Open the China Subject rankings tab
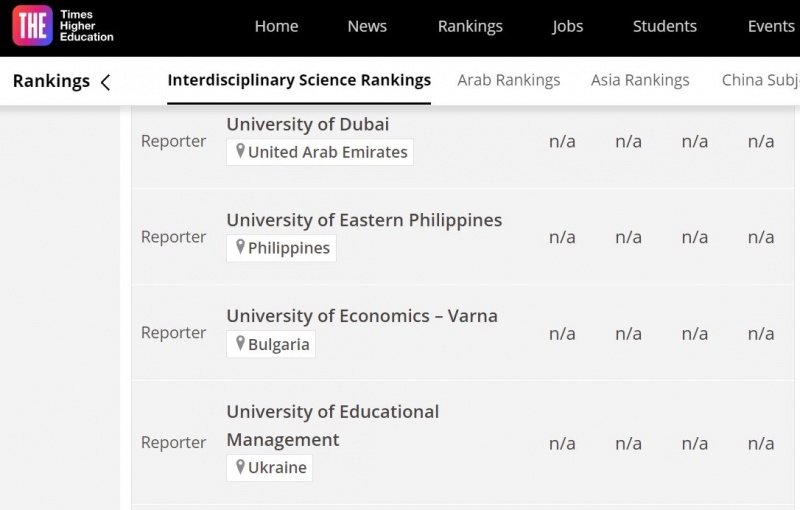Image resolution: width=800 pixels, height=510 pixels. click(x=760, y=80)
